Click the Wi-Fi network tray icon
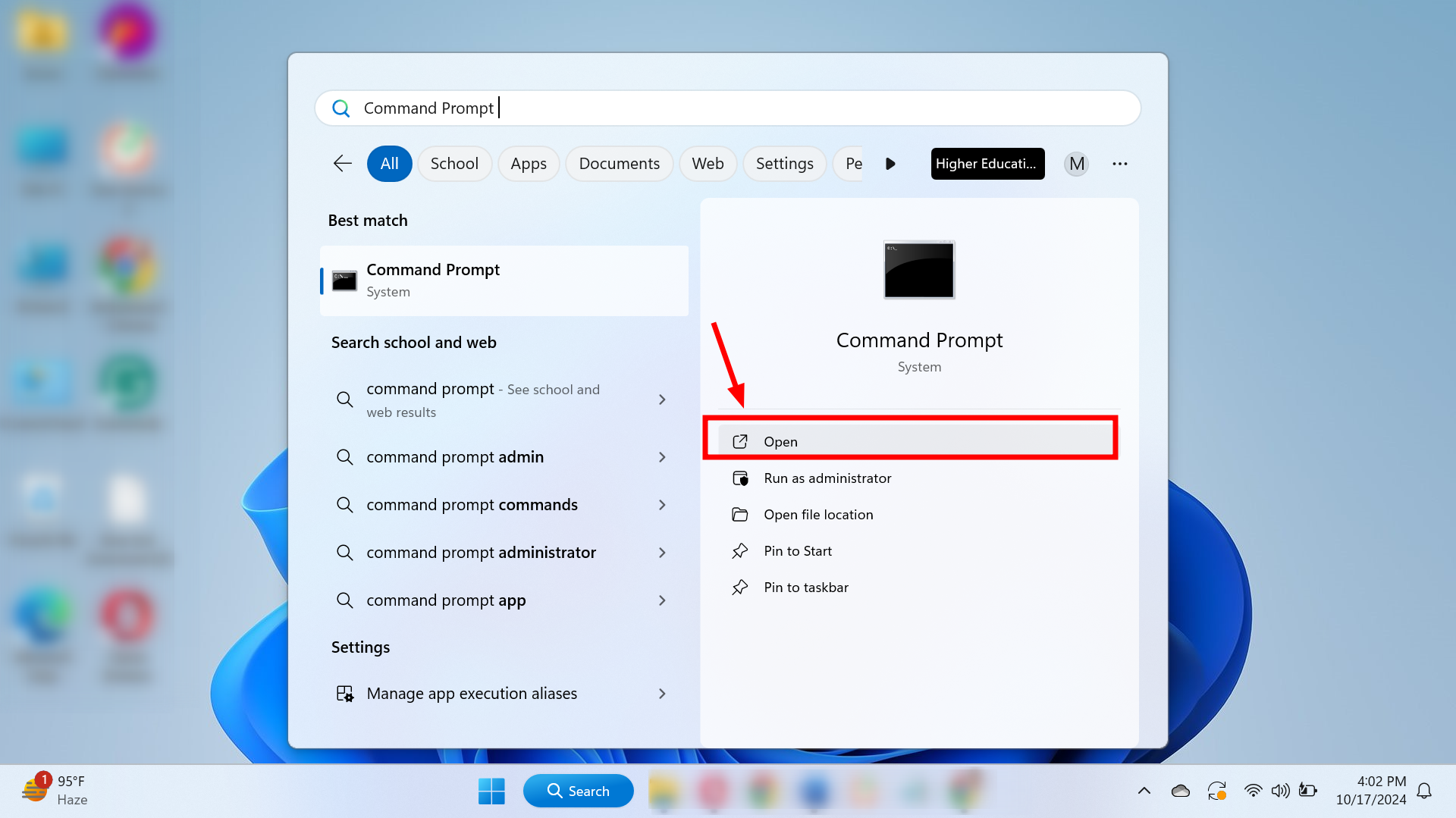This screenshot has width=1456, height=818. (x=1253, y=791)
